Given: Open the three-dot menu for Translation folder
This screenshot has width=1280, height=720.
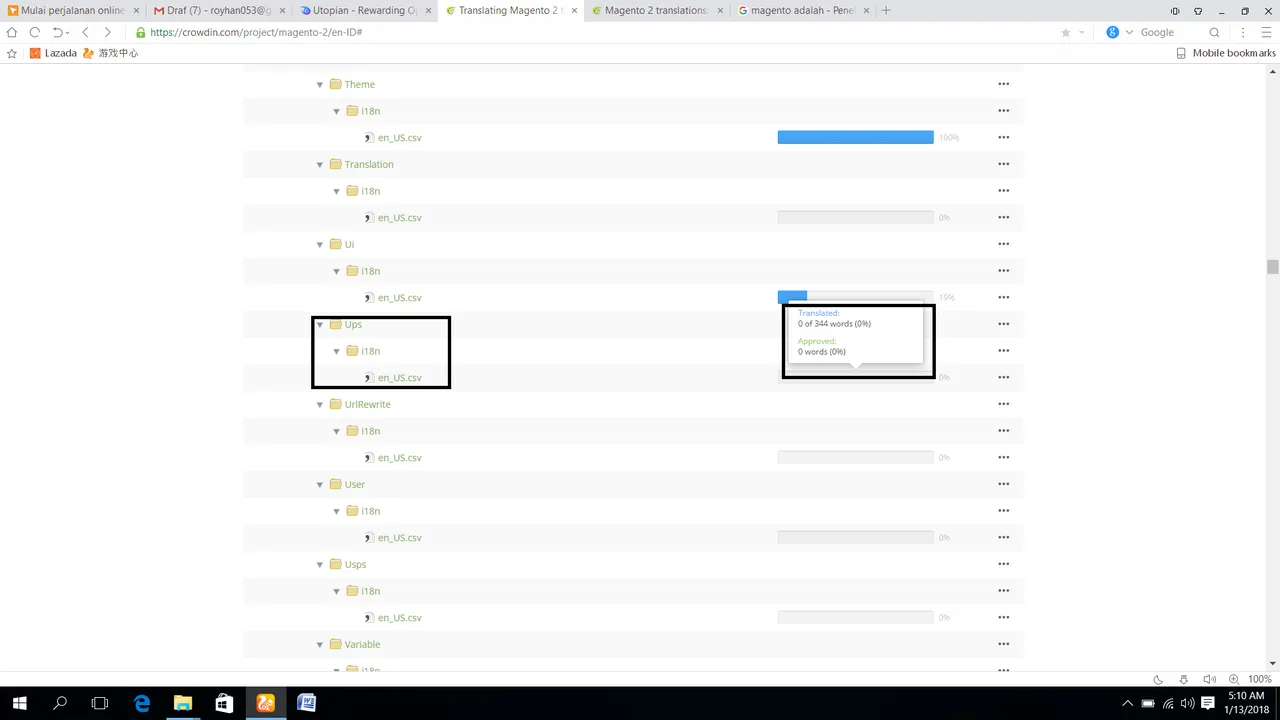Looking at the screenshot, I should click(x=1003, y=164).
